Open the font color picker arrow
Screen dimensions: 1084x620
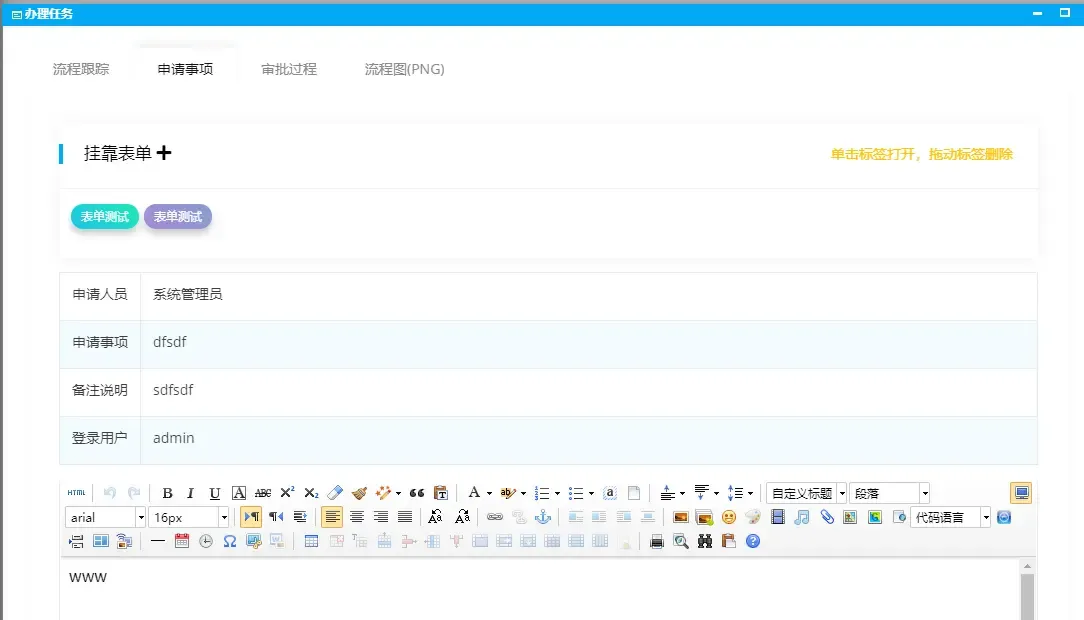[489, 493]
